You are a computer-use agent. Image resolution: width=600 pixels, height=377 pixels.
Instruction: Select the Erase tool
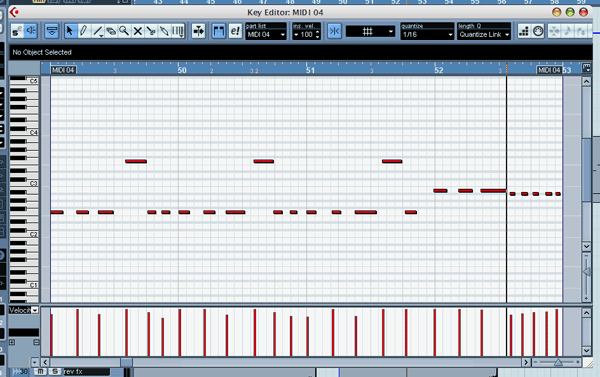(x=111, y=31)
